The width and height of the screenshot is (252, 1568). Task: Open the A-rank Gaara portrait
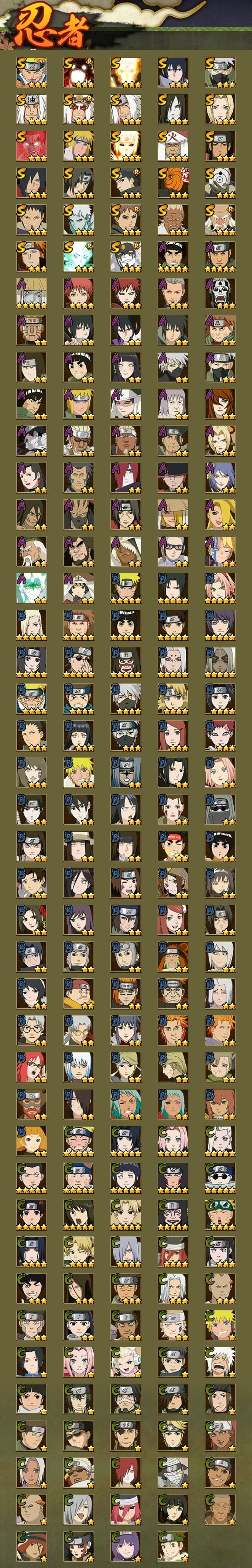(126, 293)
